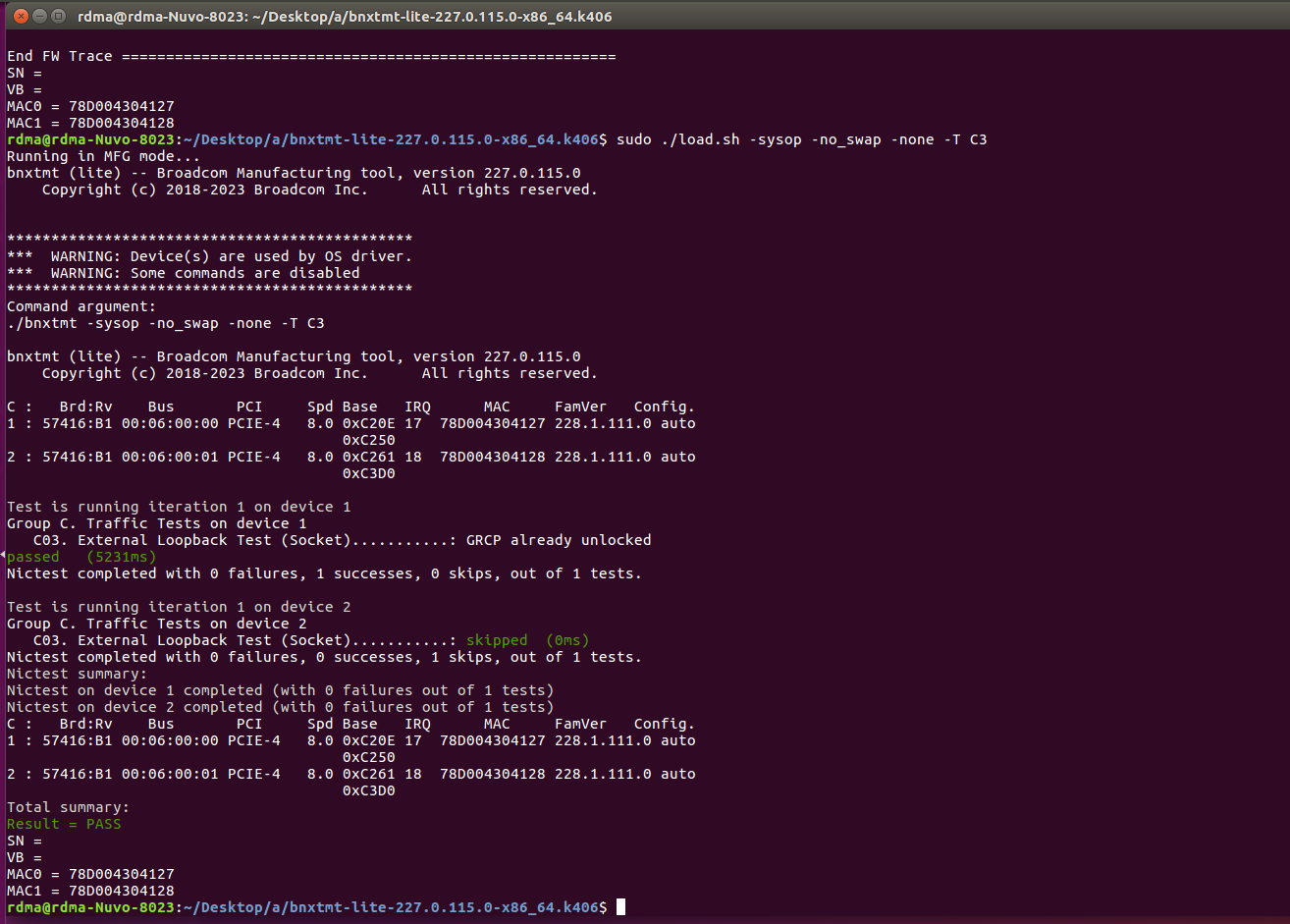Screen dimensions: 1290x924
Task: Click the green 'skipped (0ms)' text
Action: tap(527, 640)
